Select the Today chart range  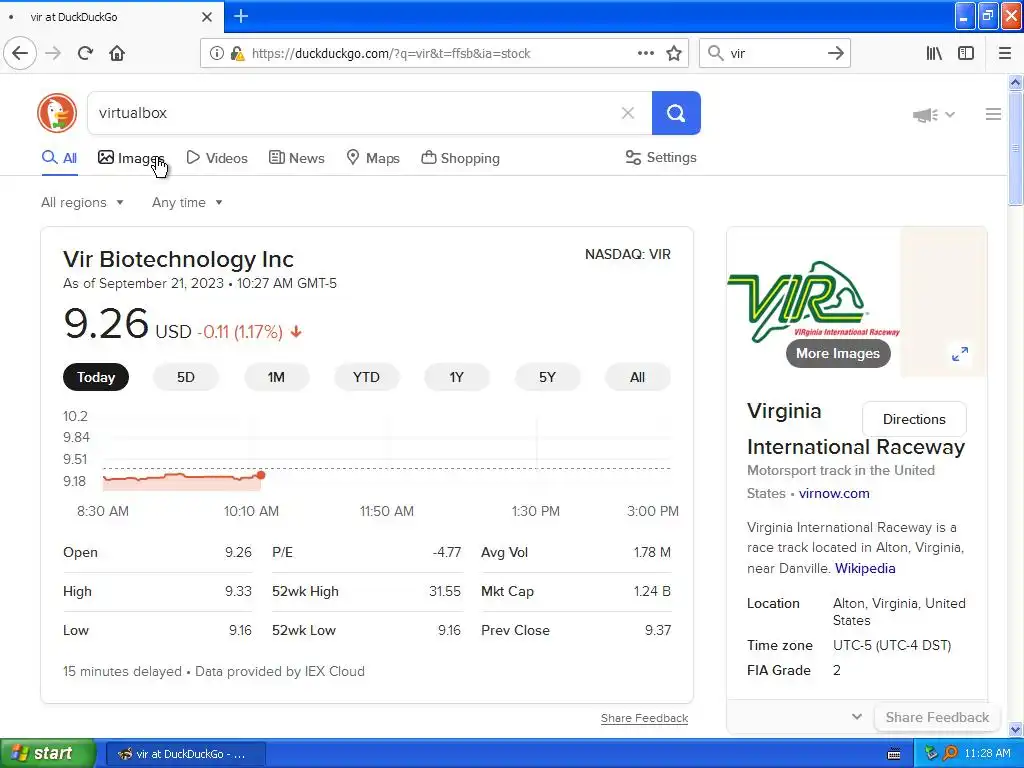click(x=96, y=377)
